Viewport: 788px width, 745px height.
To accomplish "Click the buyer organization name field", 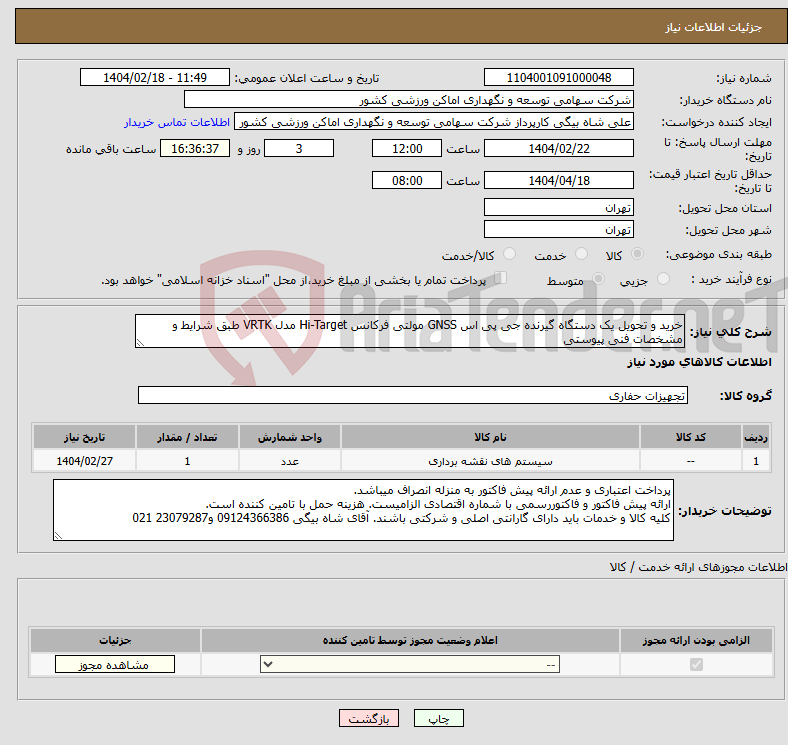I will (x=409, y=100).
